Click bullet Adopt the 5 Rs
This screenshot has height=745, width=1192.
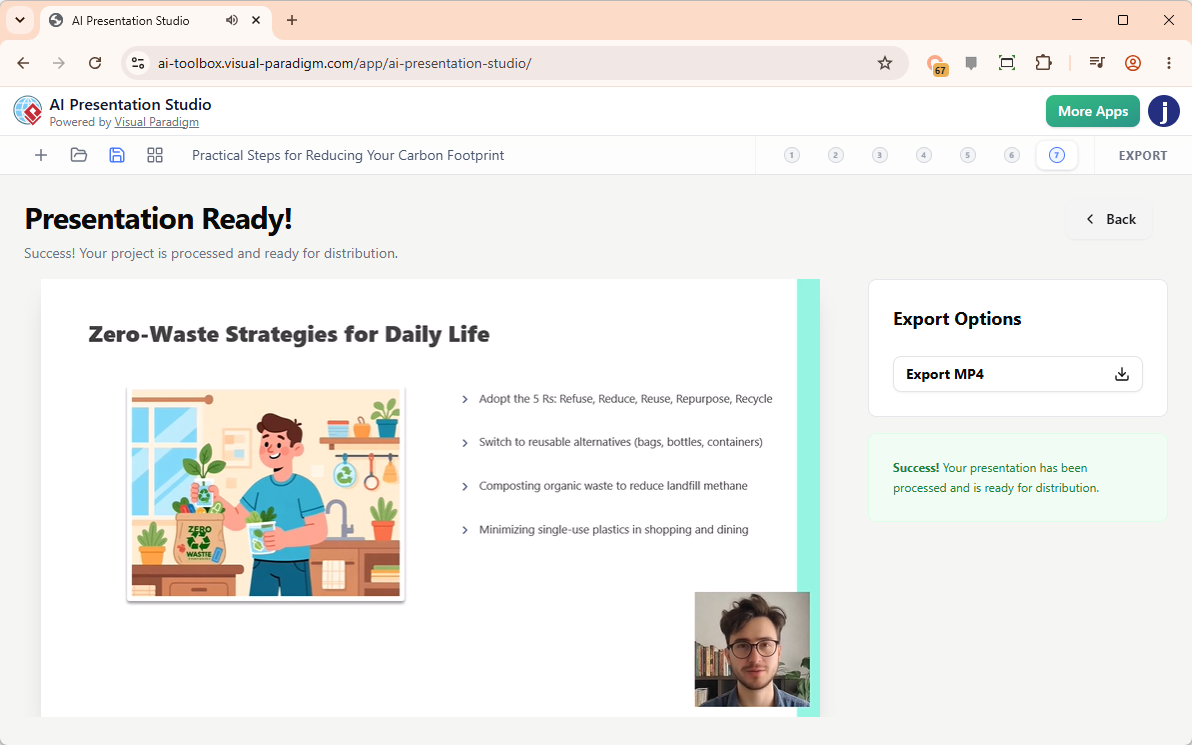(x=625, y=399)
